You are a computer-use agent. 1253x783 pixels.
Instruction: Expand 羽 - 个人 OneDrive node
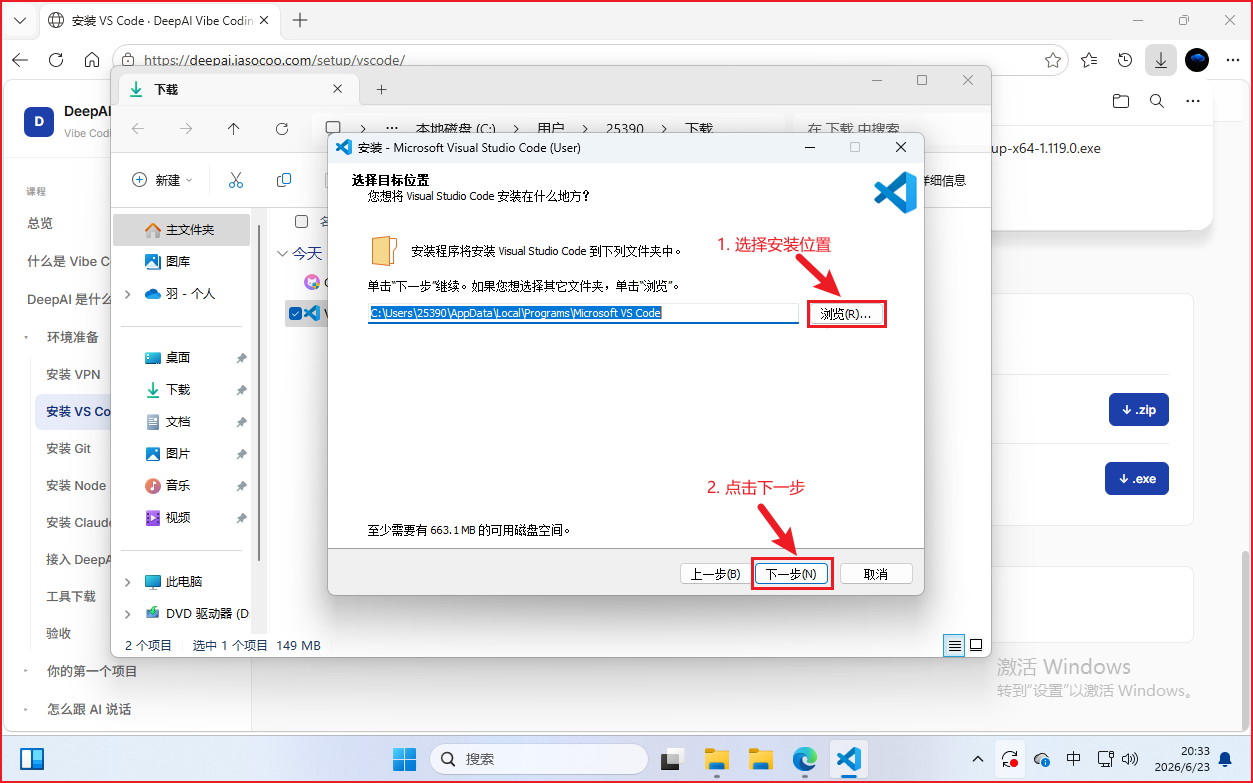127,294
